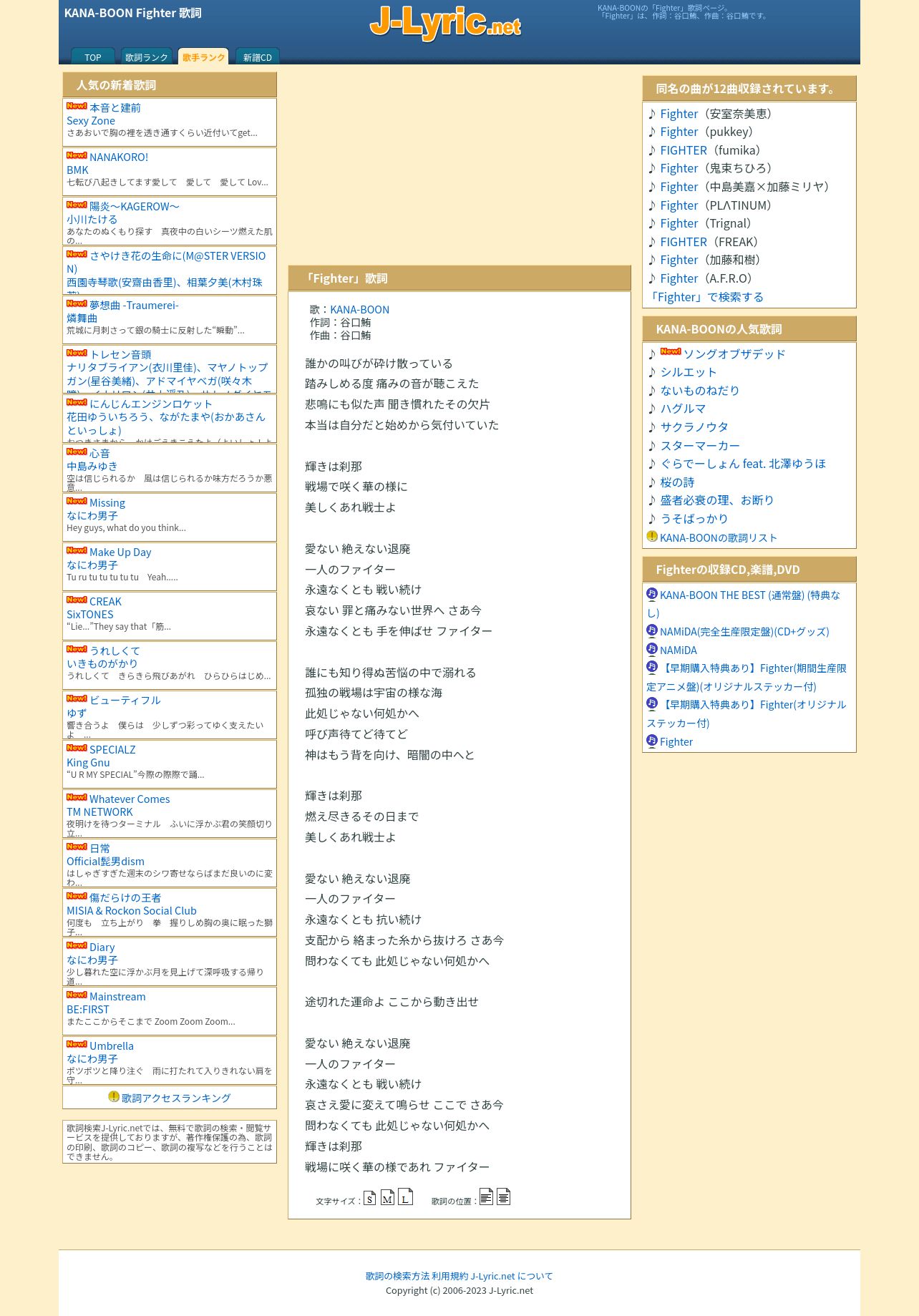Screen dimensions: 919x1316
Task: Open Missing by なにわ男子
Action: tap(107, 503)
